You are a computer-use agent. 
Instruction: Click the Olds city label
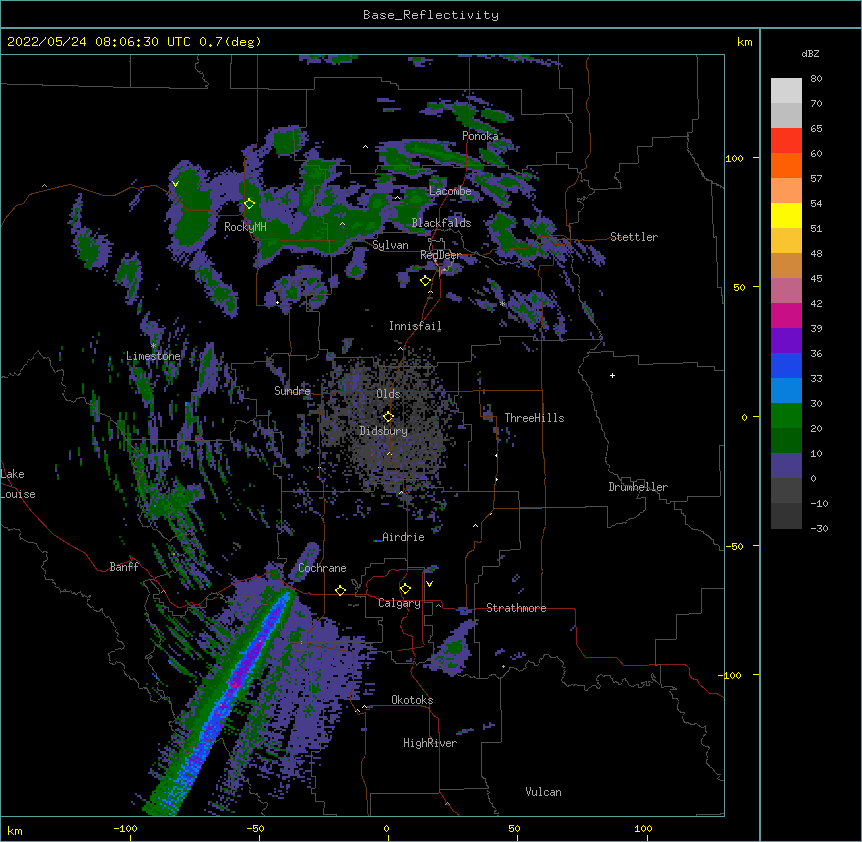click(388, 394)
